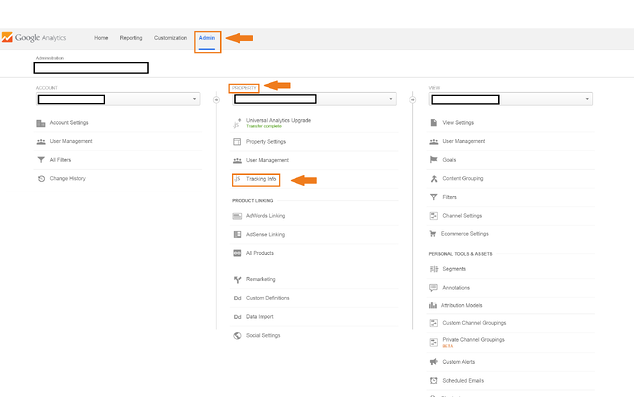Expand Remarketing
Viewport: 634px width, 397px height.
260,279
